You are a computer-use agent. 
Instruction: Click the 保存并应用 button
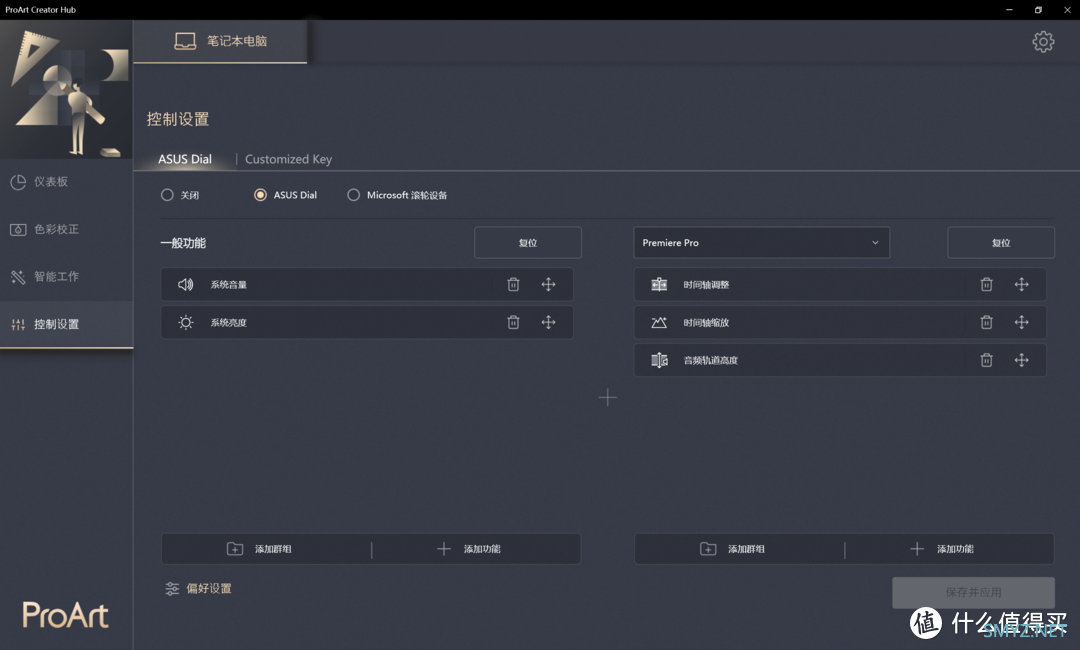pos(973,592)
